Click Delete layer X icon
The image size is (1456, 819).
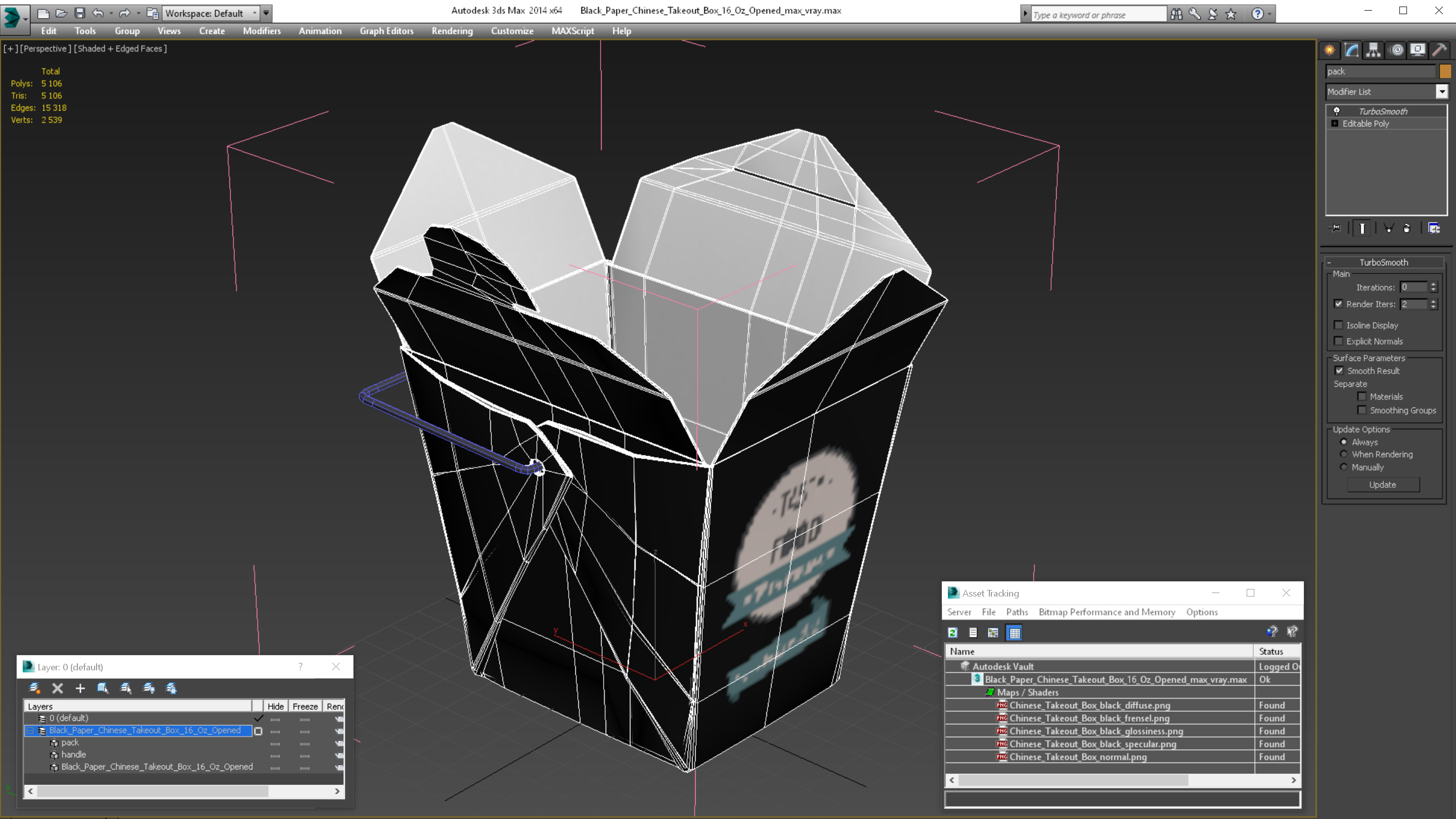click(x=58, y=688)
